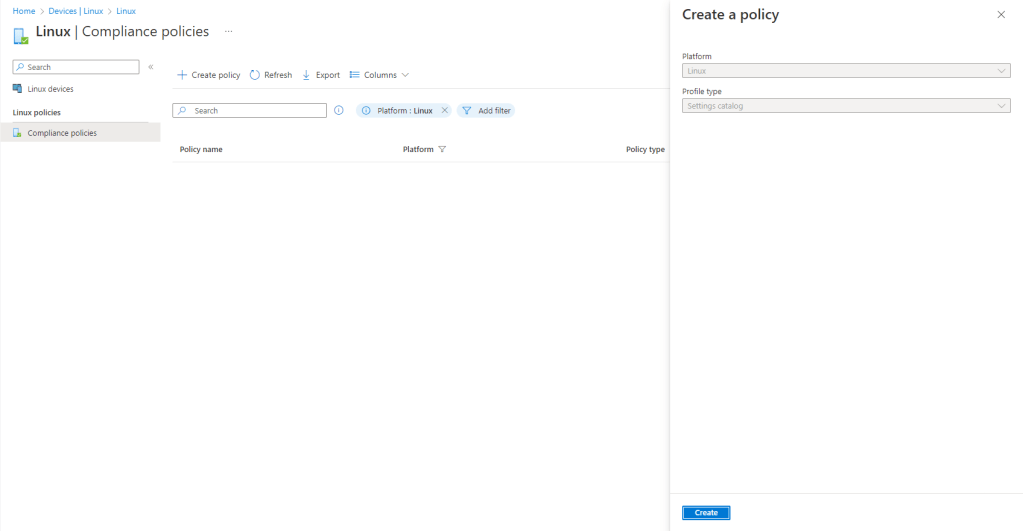Image resolution: width=1023 pixels, height=531 pixels.
Task: Open the ellipsis more options menu
Action: (228, 32)
